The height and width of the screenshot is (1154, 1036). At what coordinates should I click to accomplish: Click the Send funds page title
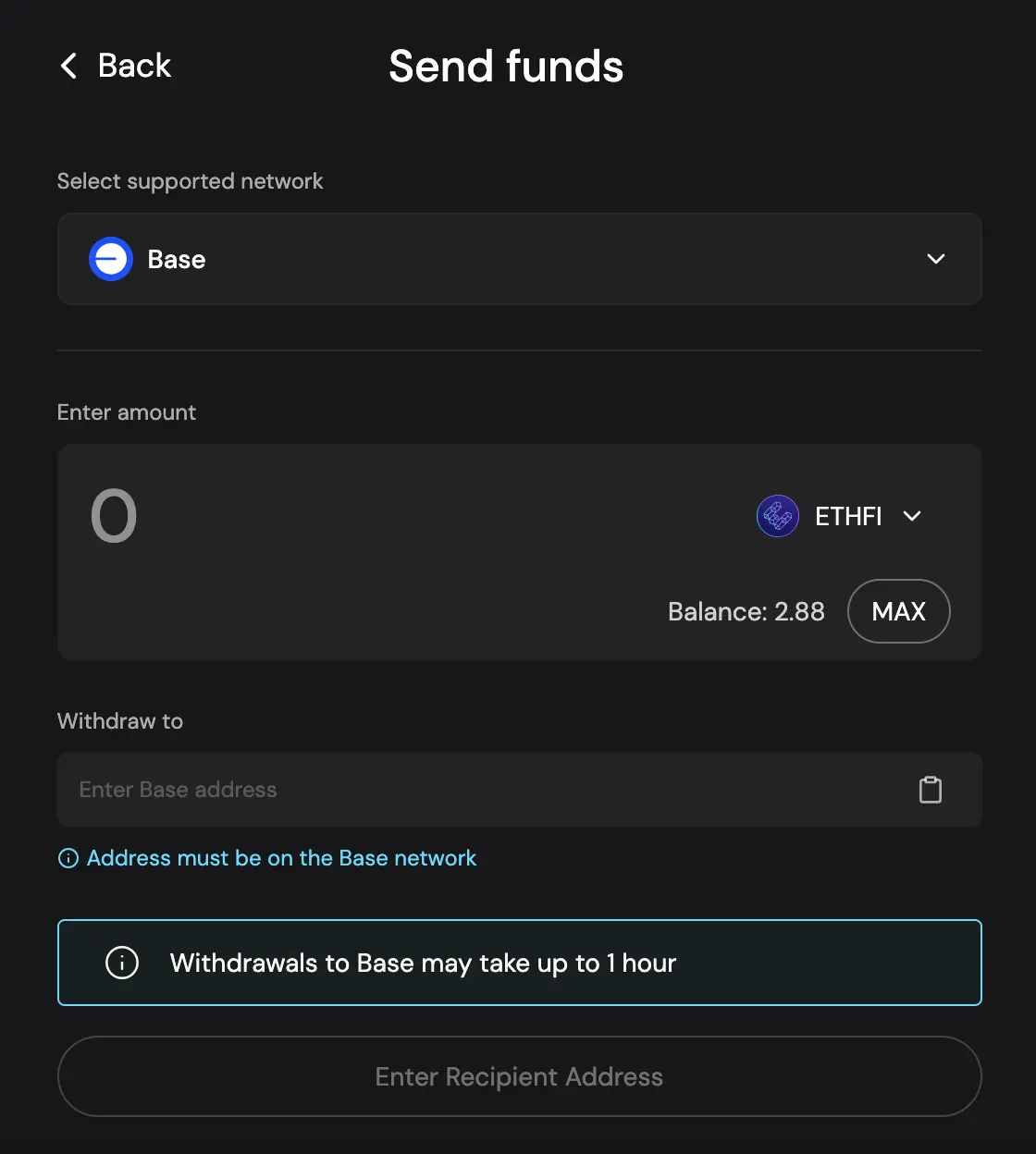point(506,67)
